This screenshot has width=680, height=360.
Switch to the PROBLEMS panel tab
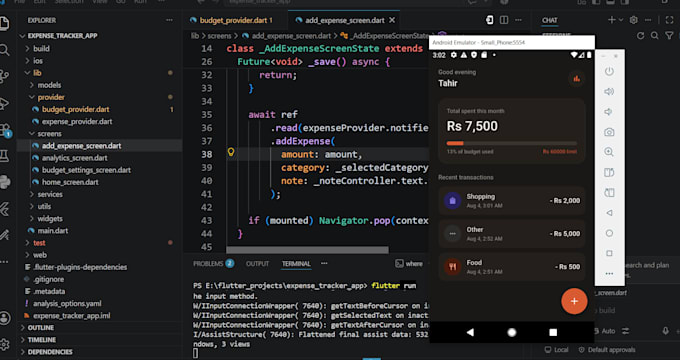[x=213, y=264]
